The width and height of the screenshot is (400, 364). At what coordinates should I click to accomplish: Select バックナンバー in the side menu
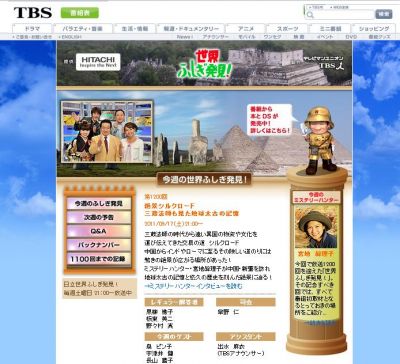click(x=99, y=245)
